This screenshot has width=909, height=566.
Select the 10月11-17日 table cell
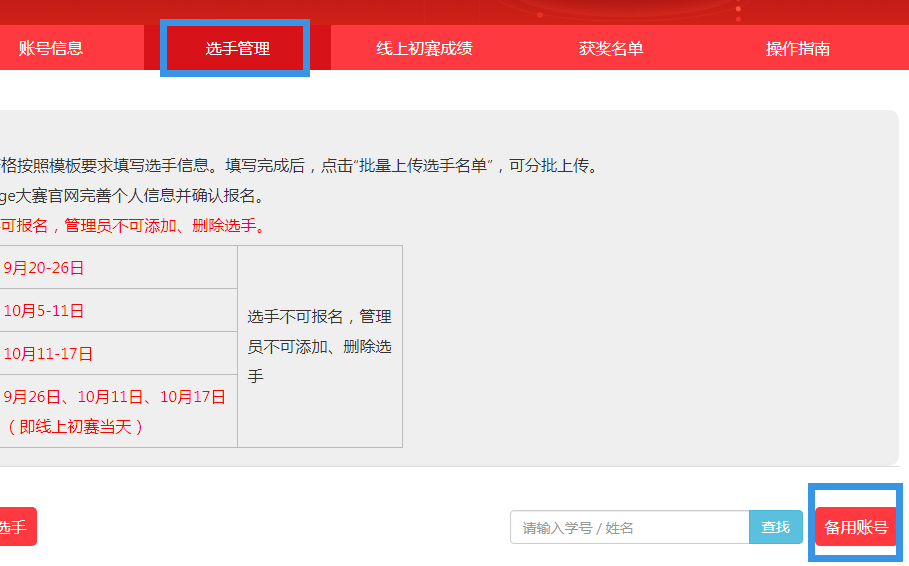click(48, 354)
